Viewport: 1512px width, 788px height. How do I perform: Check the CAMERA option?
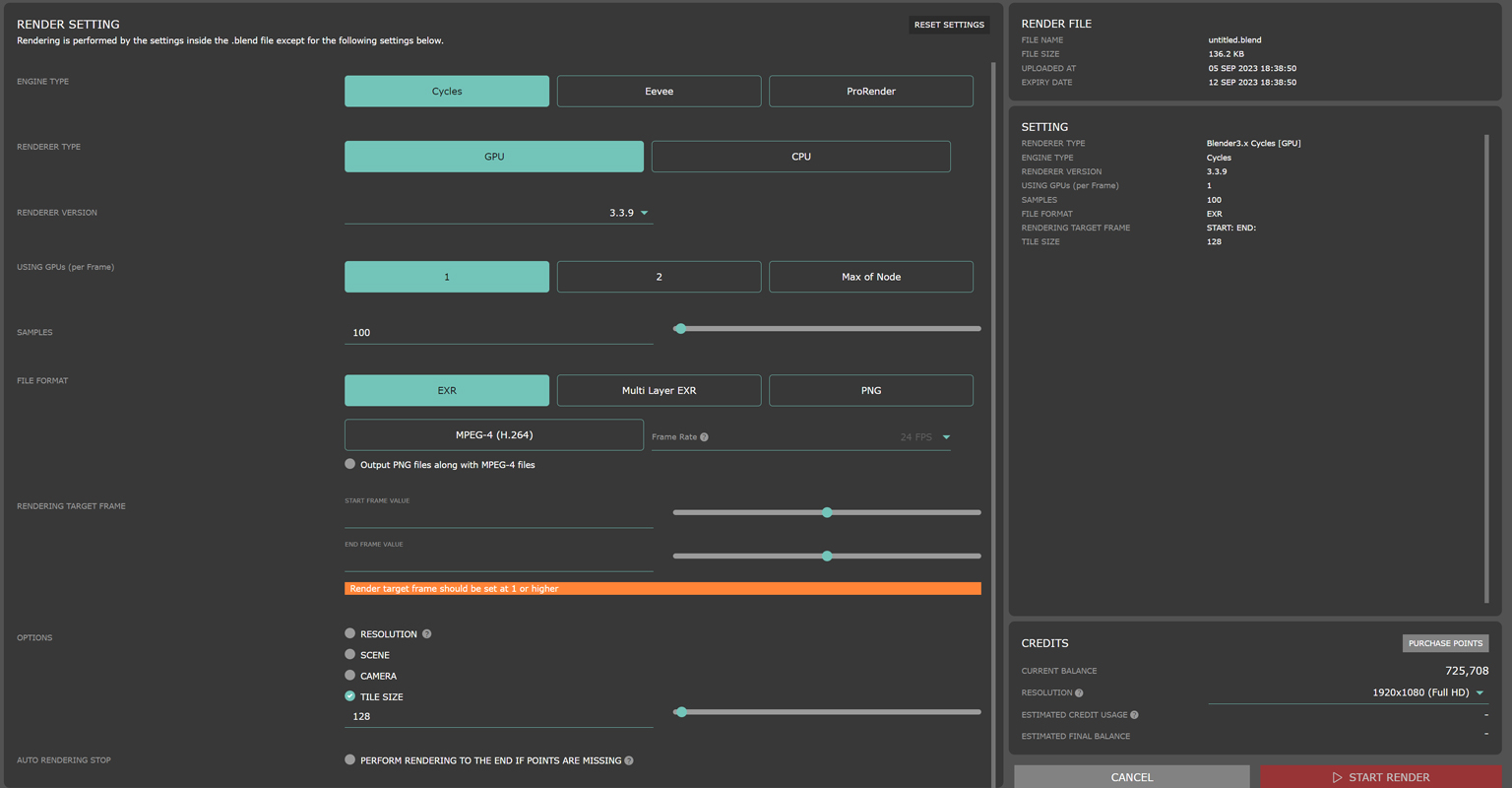(349, 676)
